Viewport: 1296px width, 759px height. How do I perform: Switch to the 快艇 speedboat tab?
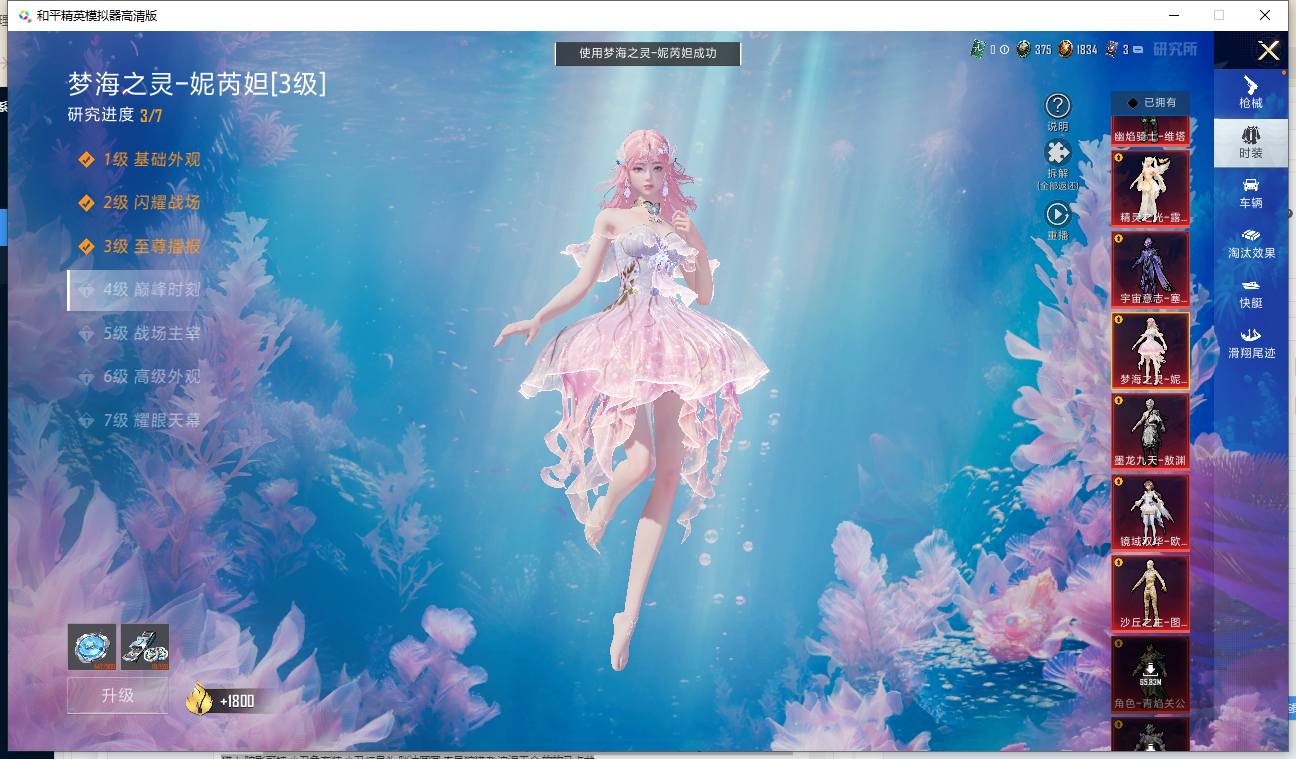pos(1250,293)
